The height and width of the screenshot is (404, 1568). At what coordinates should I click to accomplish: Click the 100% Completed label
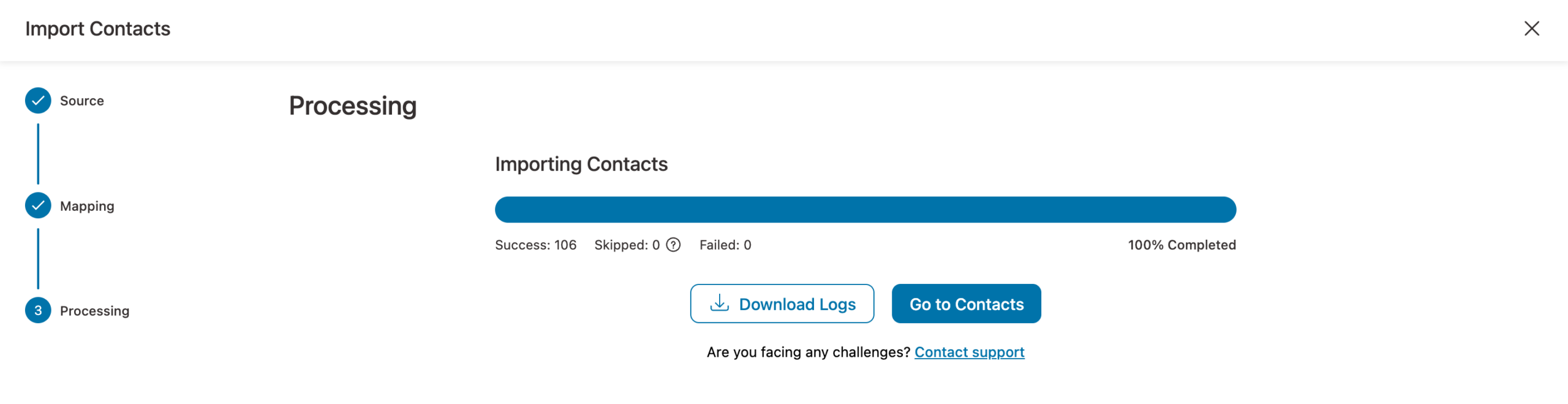tap(1182, 245)
